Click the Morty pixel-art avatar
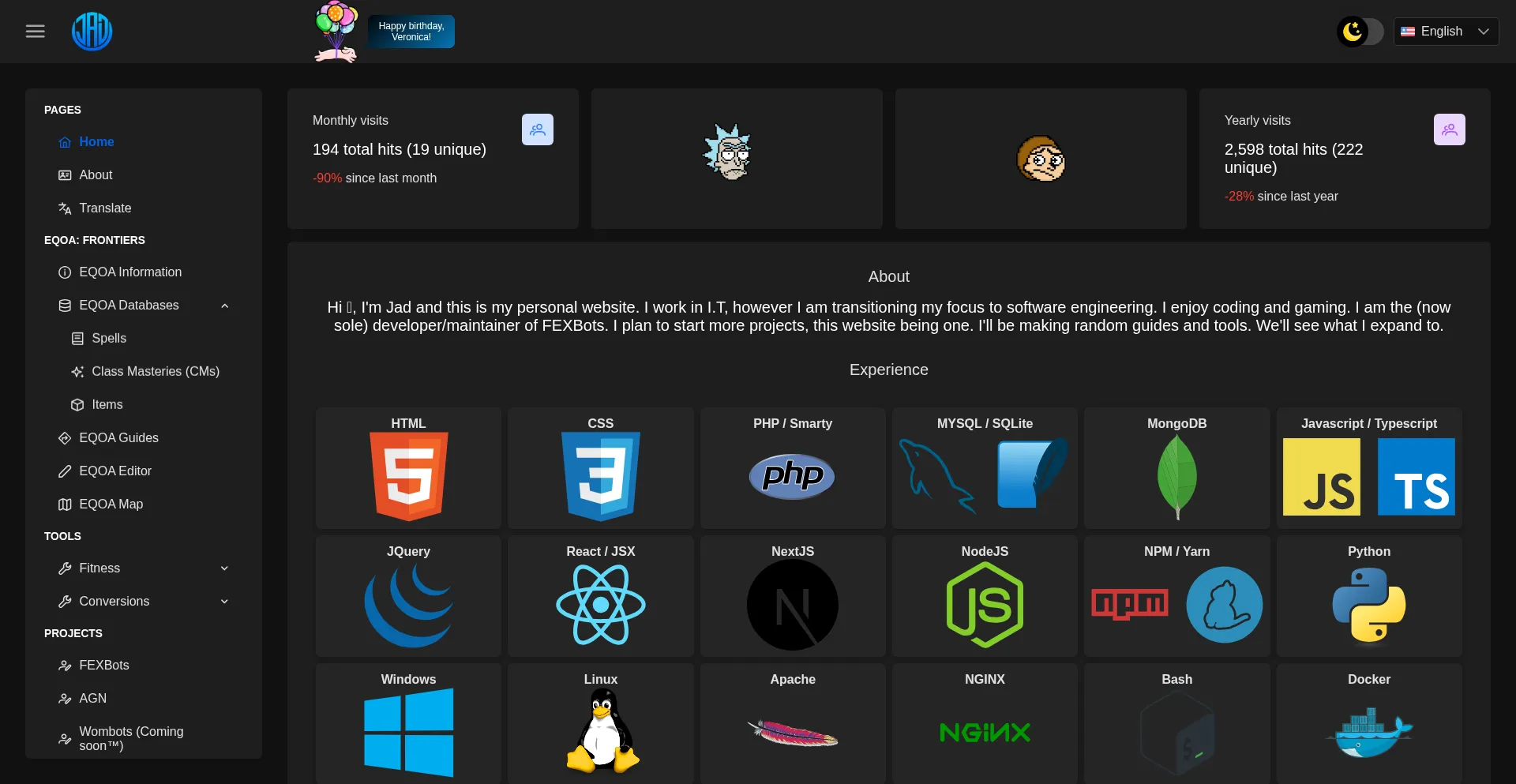 (1041, 158)
